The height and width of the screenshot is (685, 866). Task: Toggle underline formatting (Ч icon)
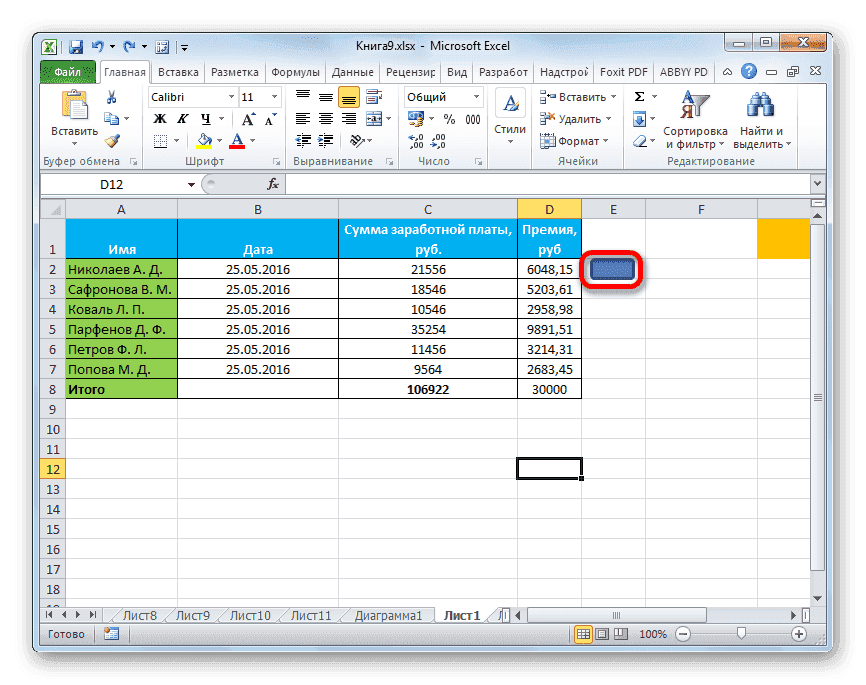207,118
